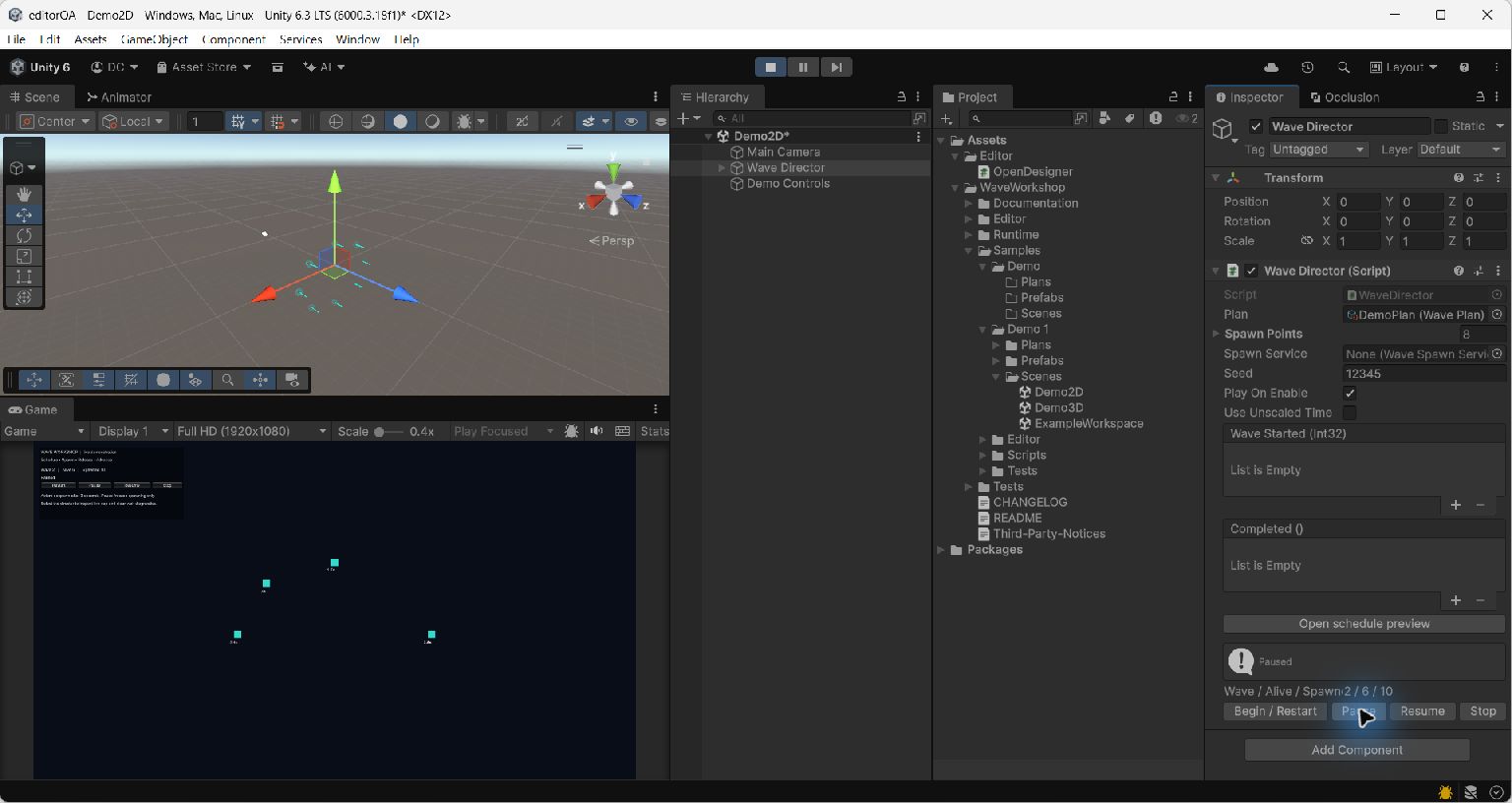This screenshot has width=1512, height=803.
Task: Mute audio in the Game view
Action: (597, 431)
